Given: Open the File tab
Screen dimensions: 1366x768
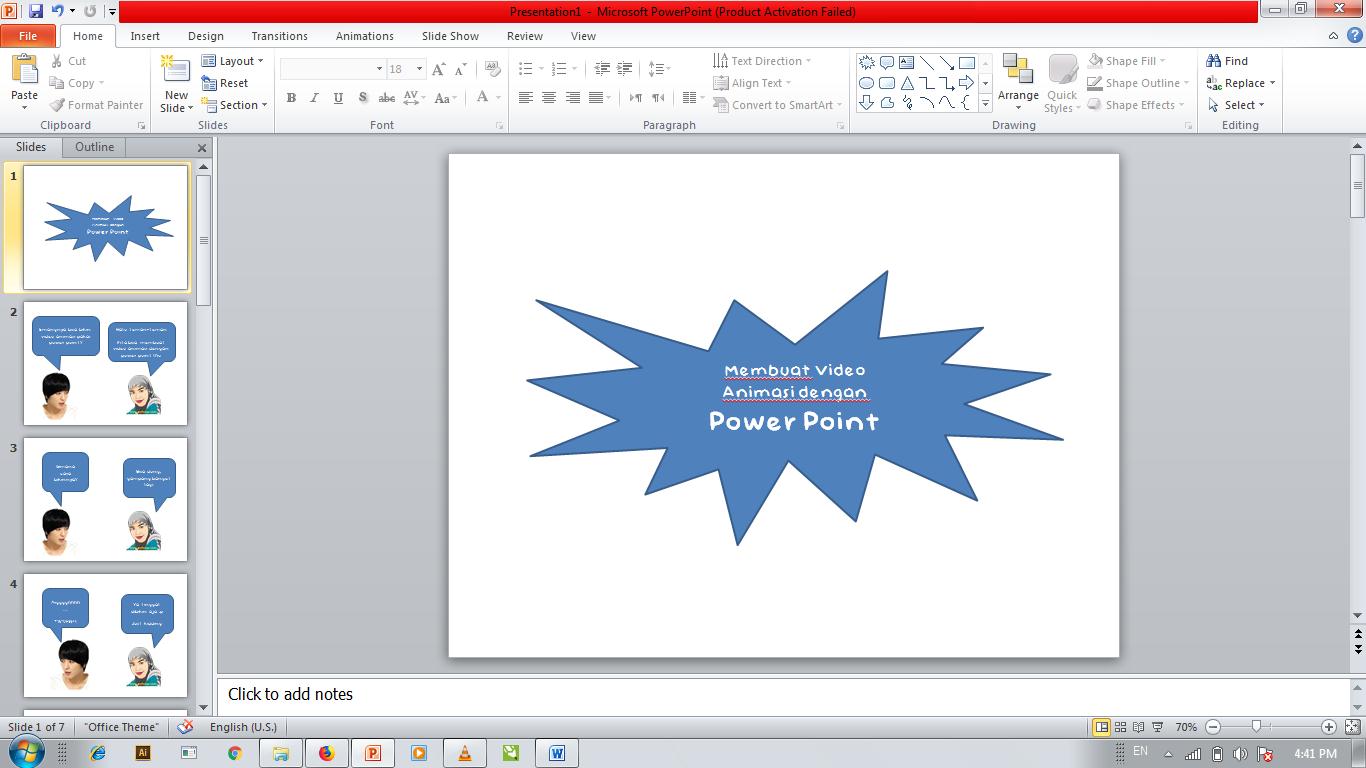Looking at the screenshot, I should (x=28, y=36).
